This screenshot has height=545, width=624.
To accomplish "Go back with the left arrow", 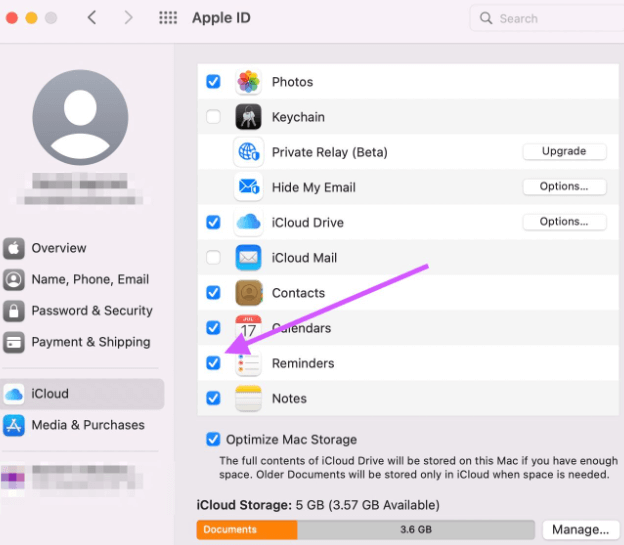I will [x=92, y=18].
